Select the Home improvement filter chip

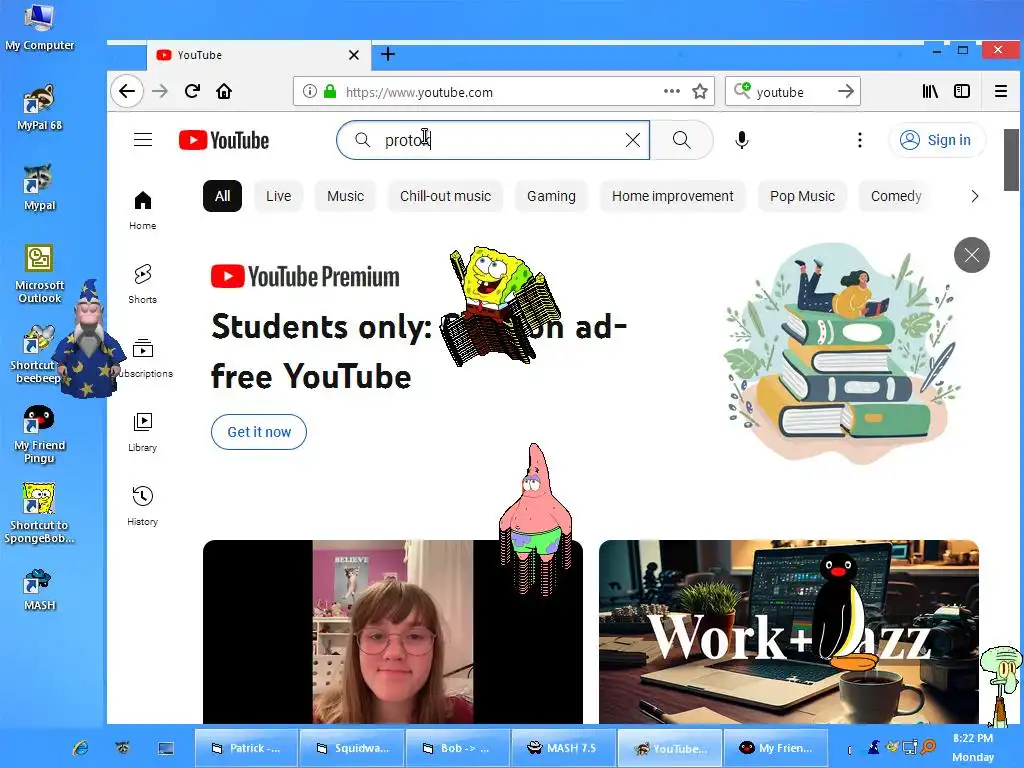(673, 196)
